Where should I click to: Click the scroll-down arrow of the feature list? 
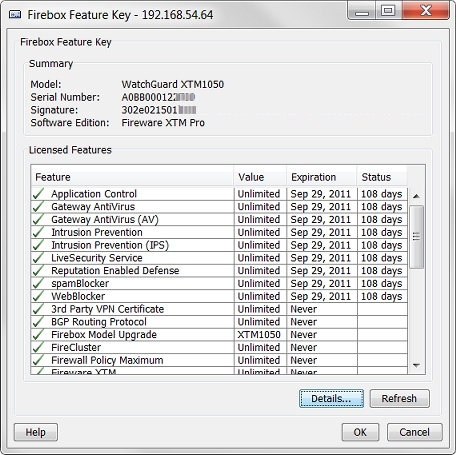pyautogui.click(x=416, y=365)
